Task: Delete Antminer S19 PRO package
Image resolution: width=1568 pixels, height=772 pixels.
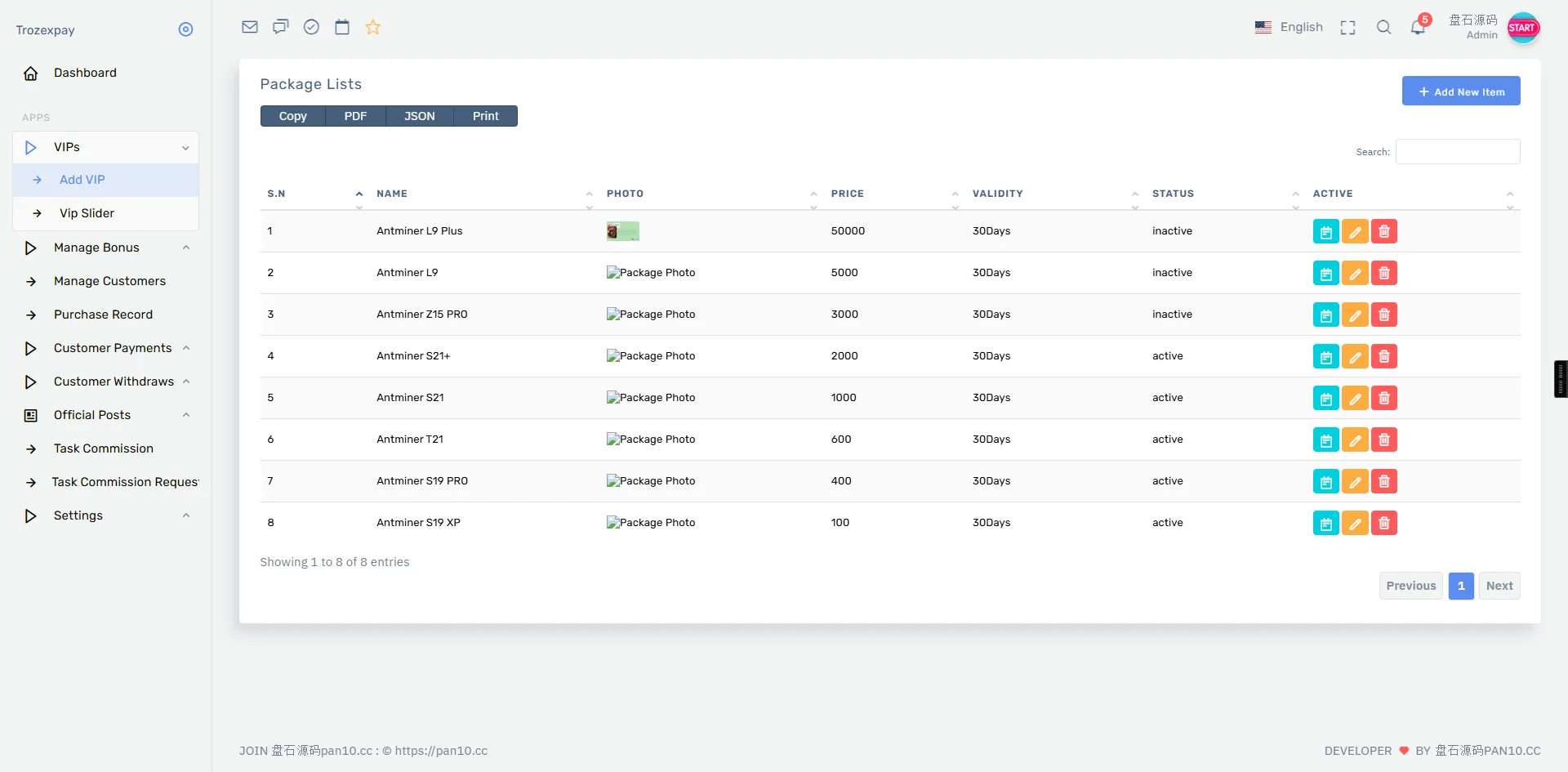Action: point(1384,482)
